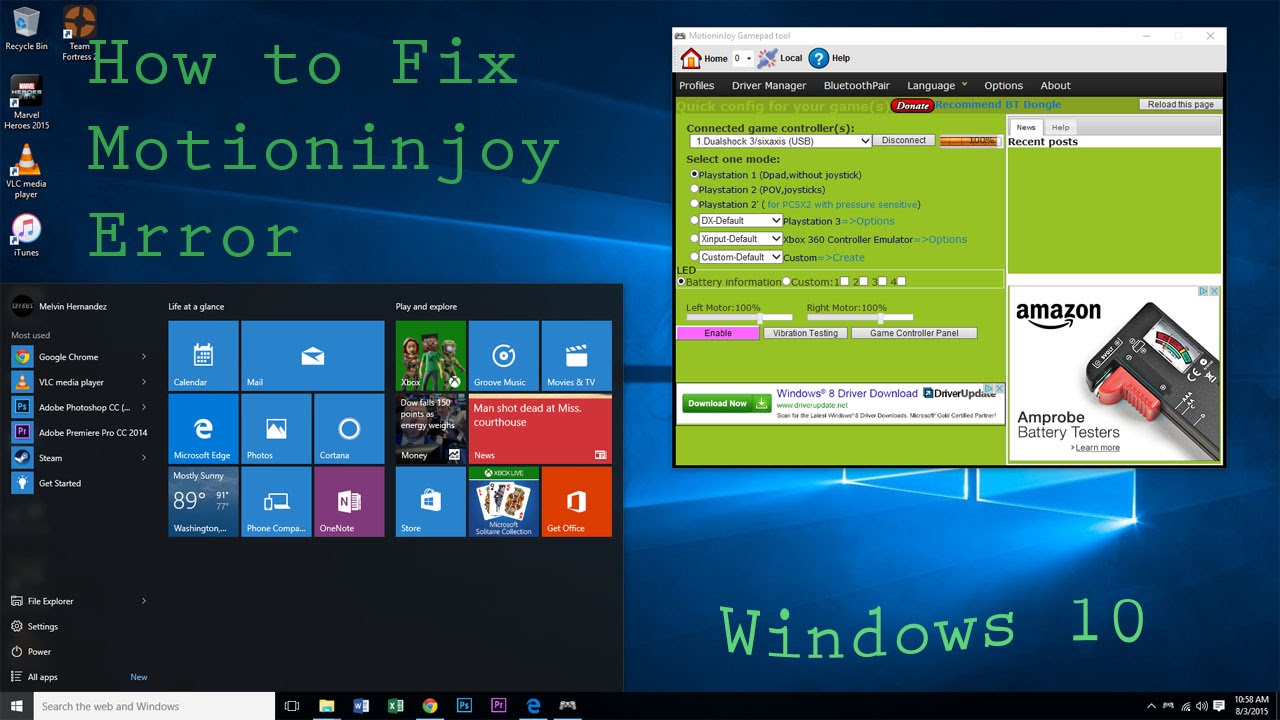Screen dimensions: 1280x720
Task: Open the Options menu item
Action: tap(1003, 85)
